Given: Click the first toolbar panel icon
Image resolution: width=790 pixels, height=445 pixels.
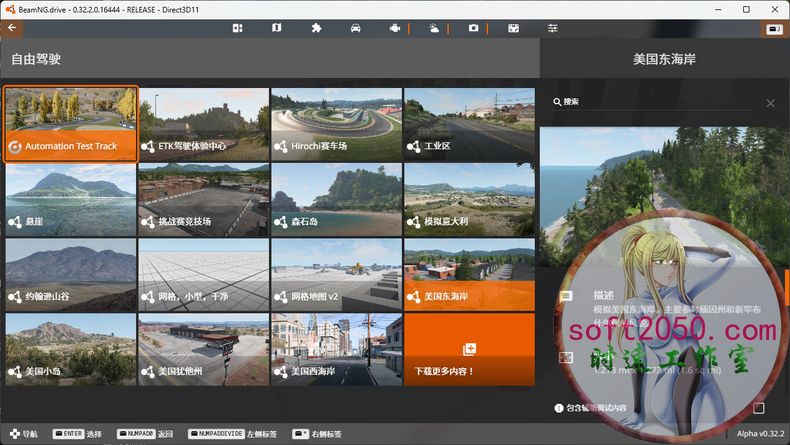Looking at the screenshot, I should pos(238,28).
